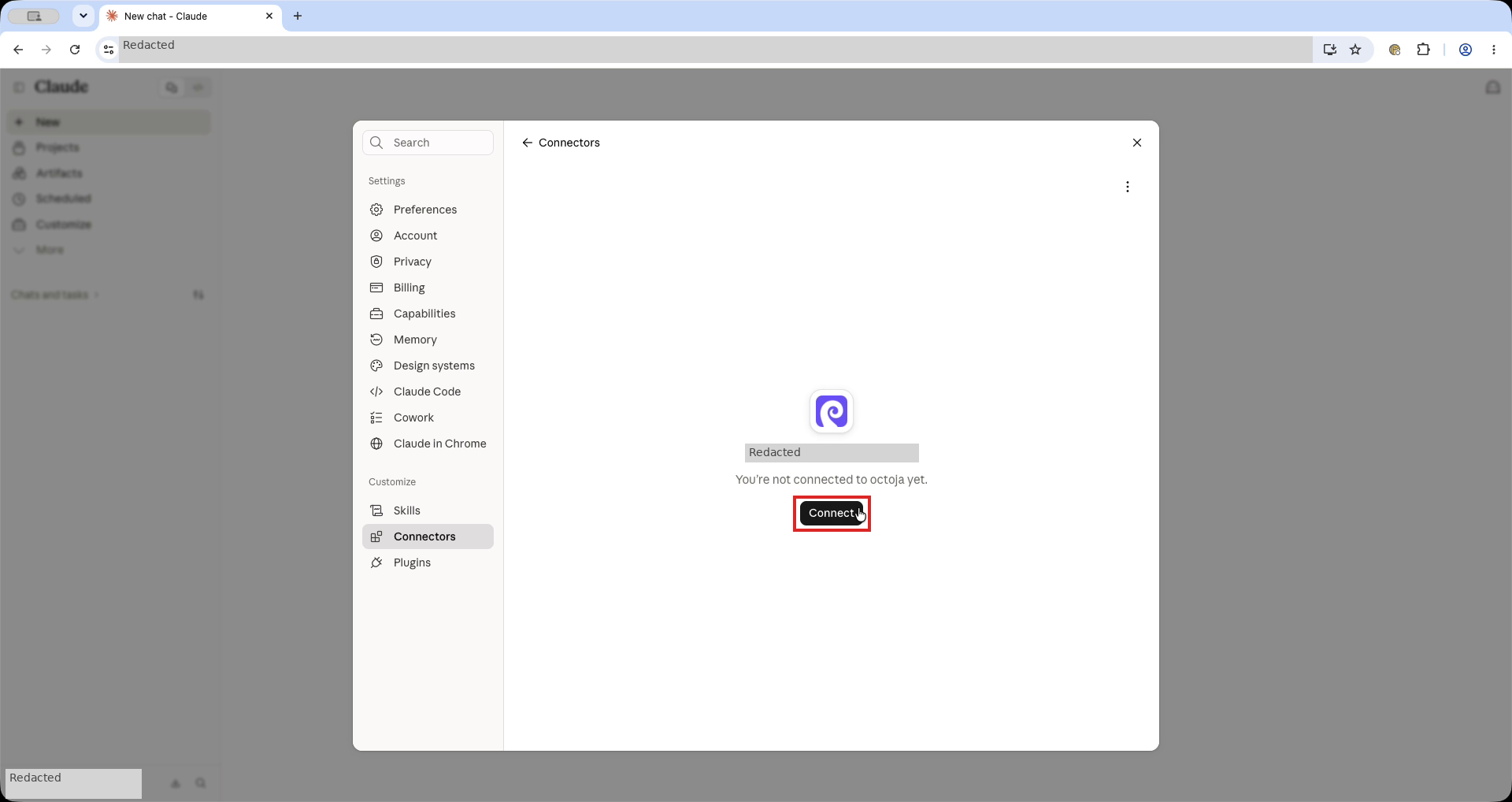1512x802 pixels.
Task: Expand More in the Claude sidebar
Action: [x=109, y=250]
